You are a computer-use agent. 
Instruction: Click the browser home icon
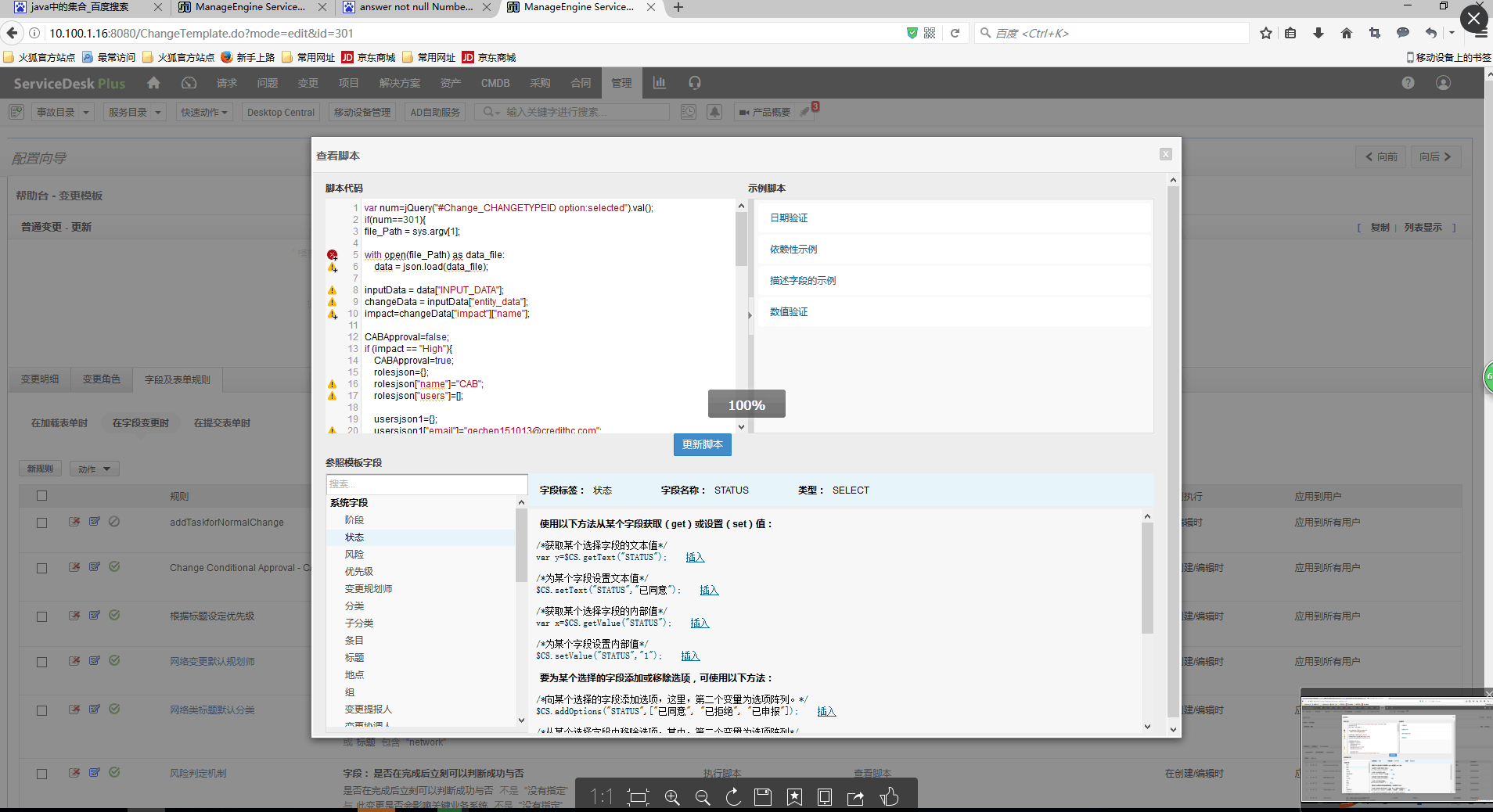[1347, 33]
